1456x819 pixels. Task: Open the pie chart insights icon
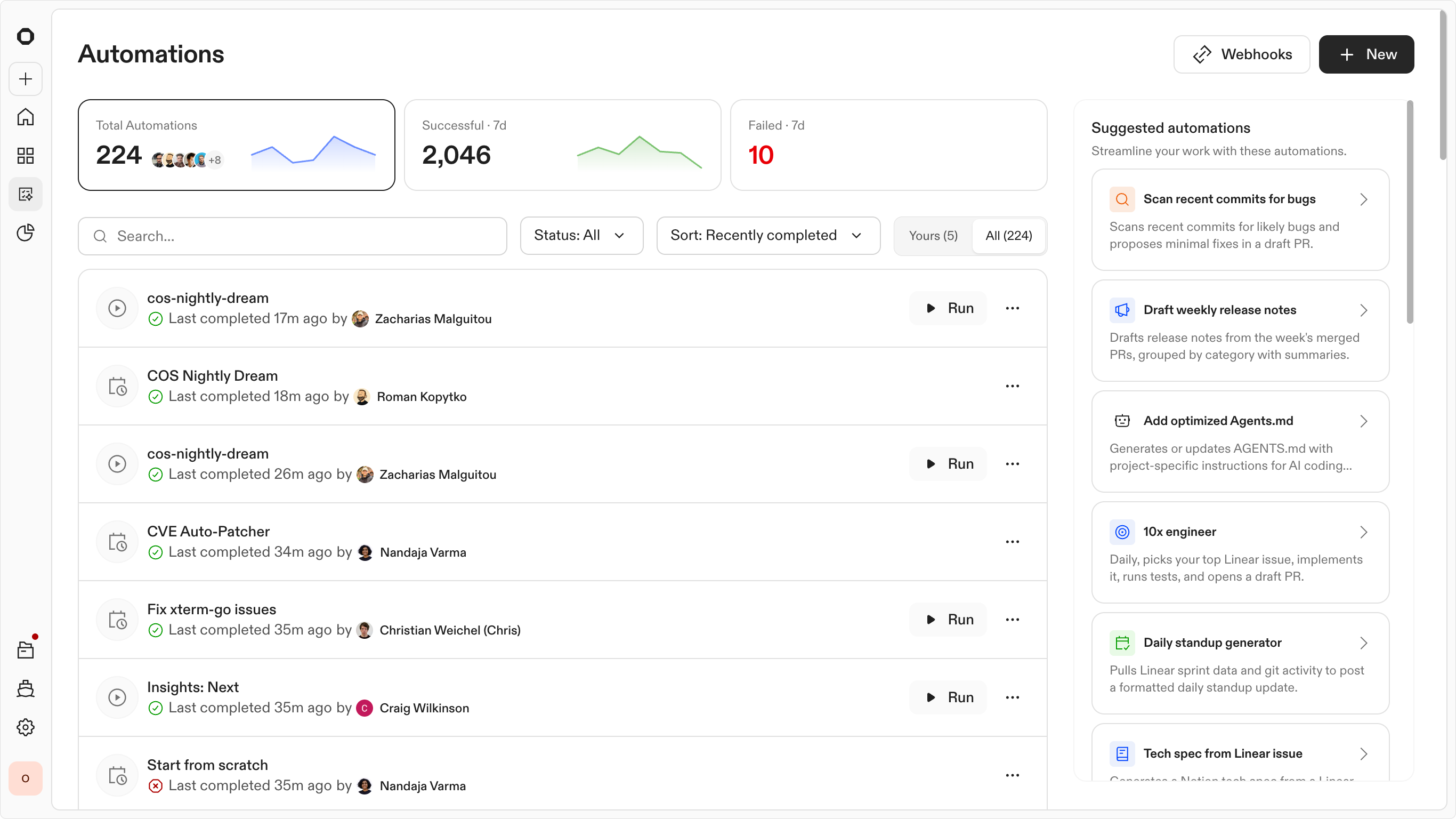(x=26, y=232)
